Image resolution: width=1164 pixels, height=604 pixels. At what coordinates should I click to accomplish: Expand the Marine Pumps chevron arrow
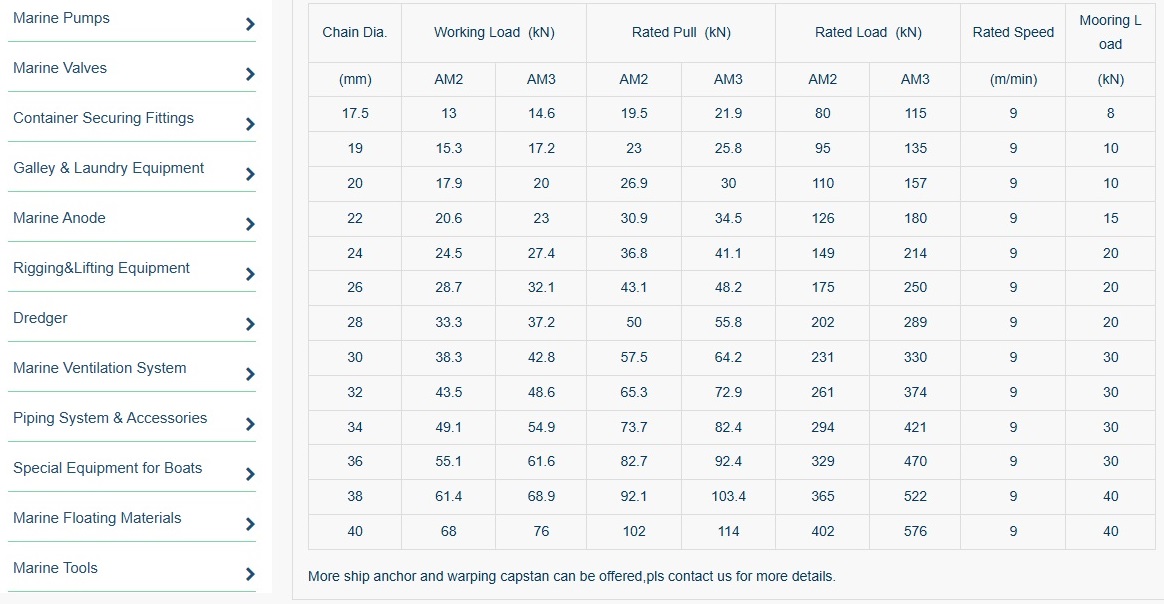[x=250, y=24]
